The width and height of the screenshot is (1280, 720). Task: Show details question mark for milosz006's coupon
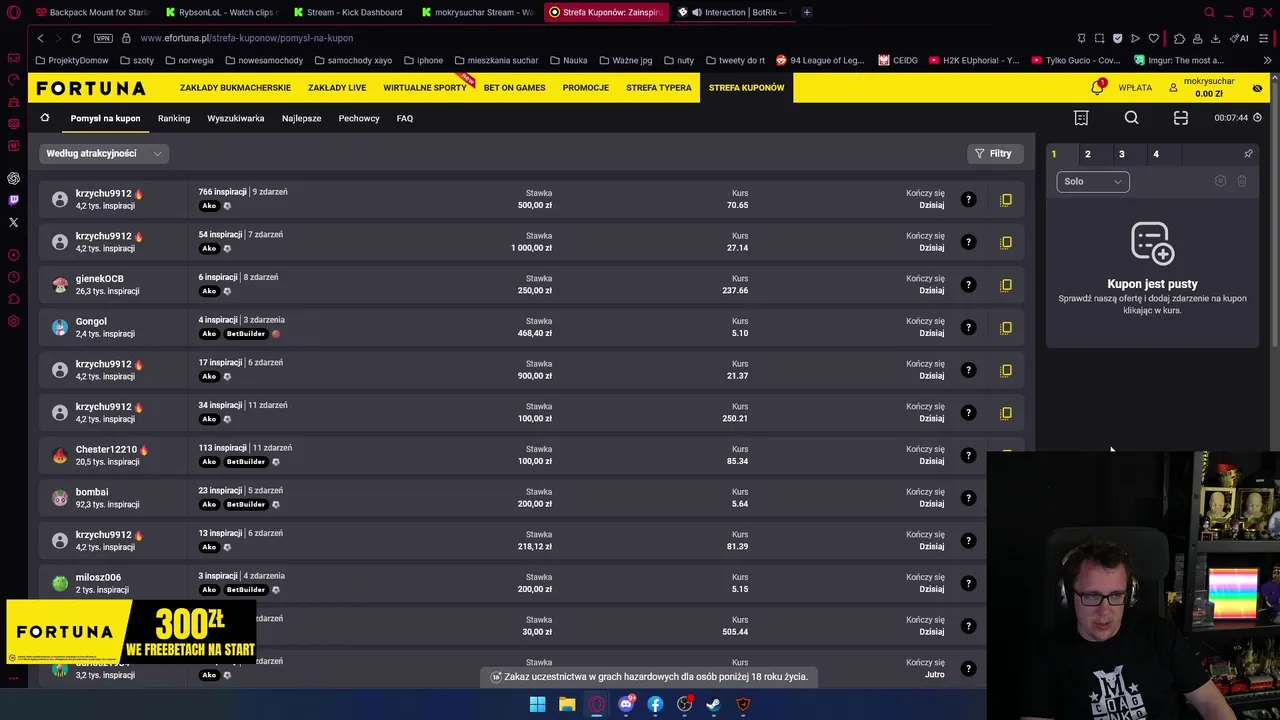(968, 583)
